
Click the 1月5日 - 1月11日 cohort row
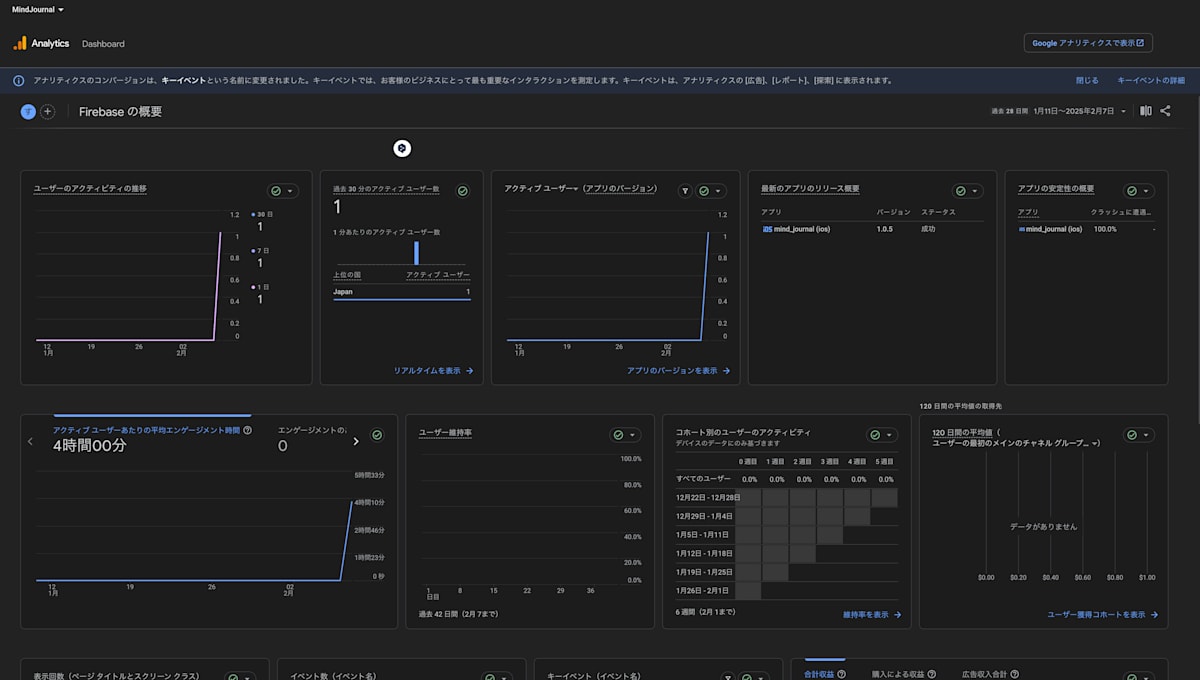(x=786, y=534)
